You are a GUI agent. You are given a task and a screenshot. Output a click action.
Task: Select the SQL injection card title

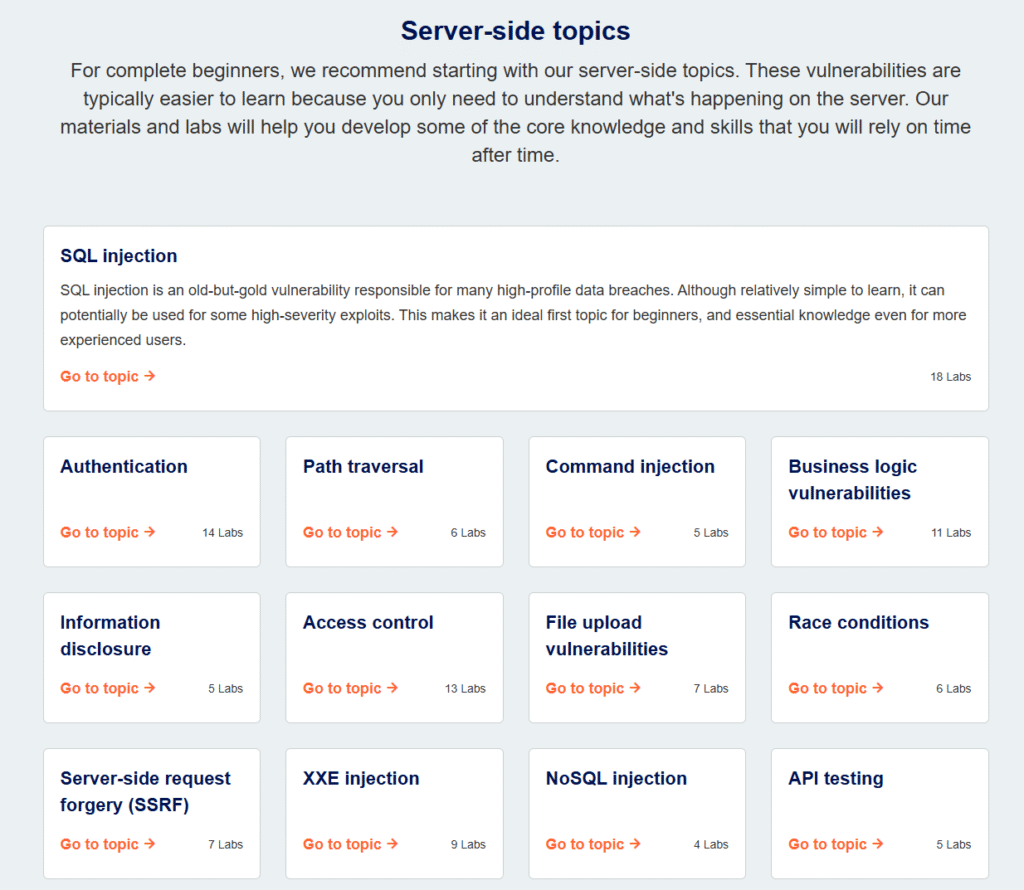119,256
